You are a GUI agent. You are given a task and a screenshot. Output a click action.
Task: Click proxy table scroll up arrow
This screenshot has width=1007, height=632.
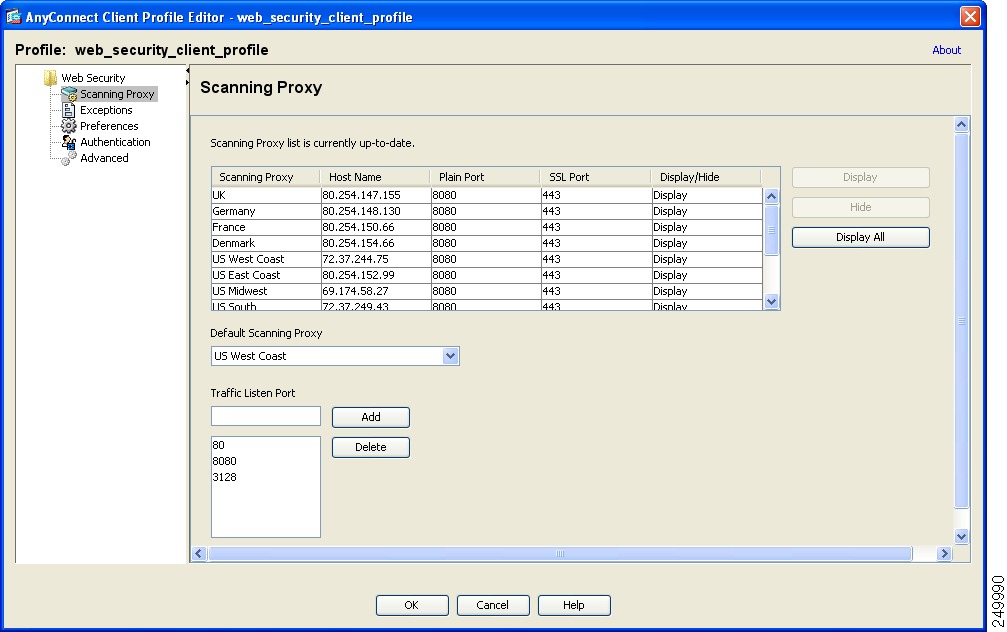coord(771,196)
